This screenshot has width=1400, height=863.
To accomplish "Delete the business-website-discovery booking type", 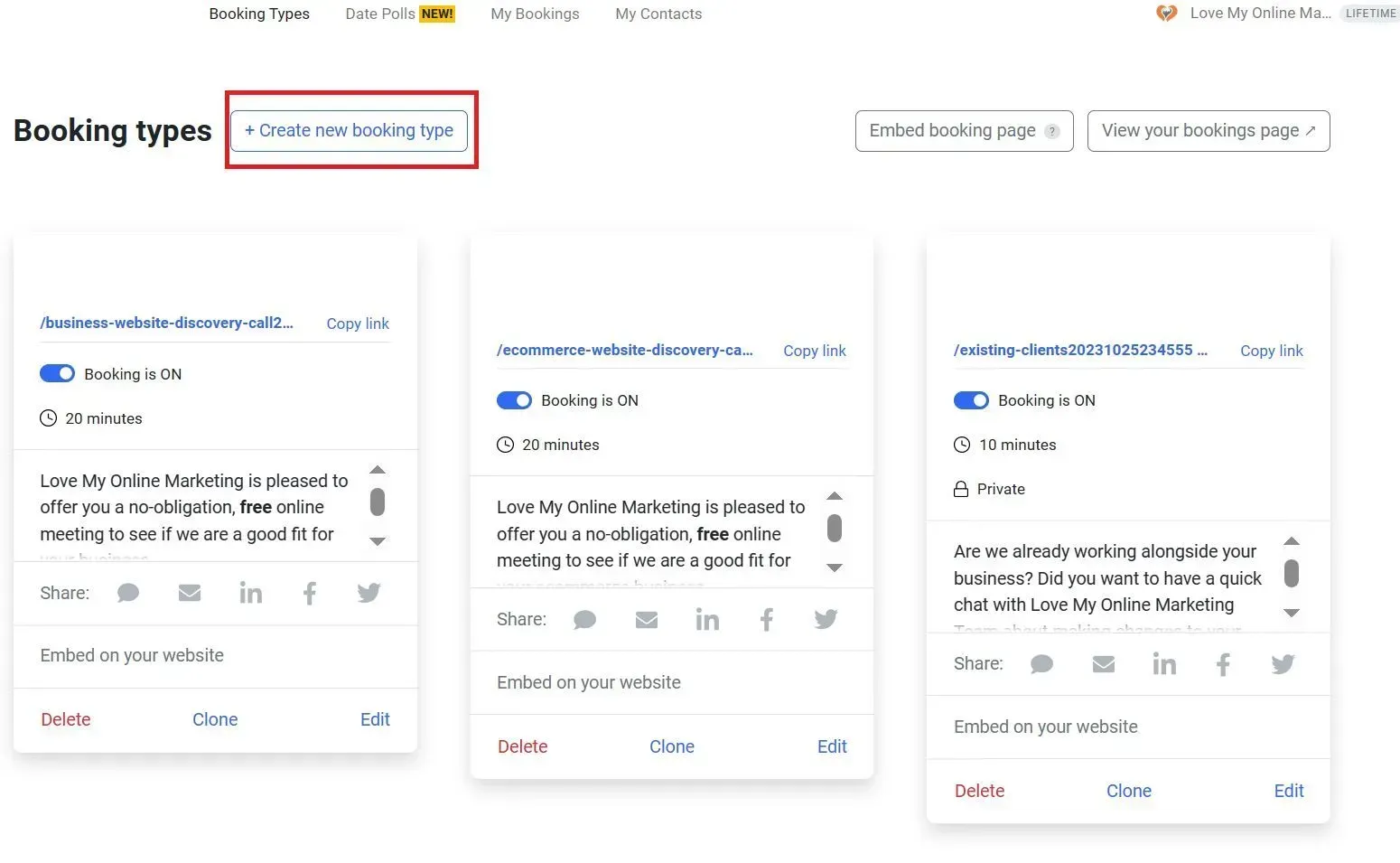I will click(66, 719).
